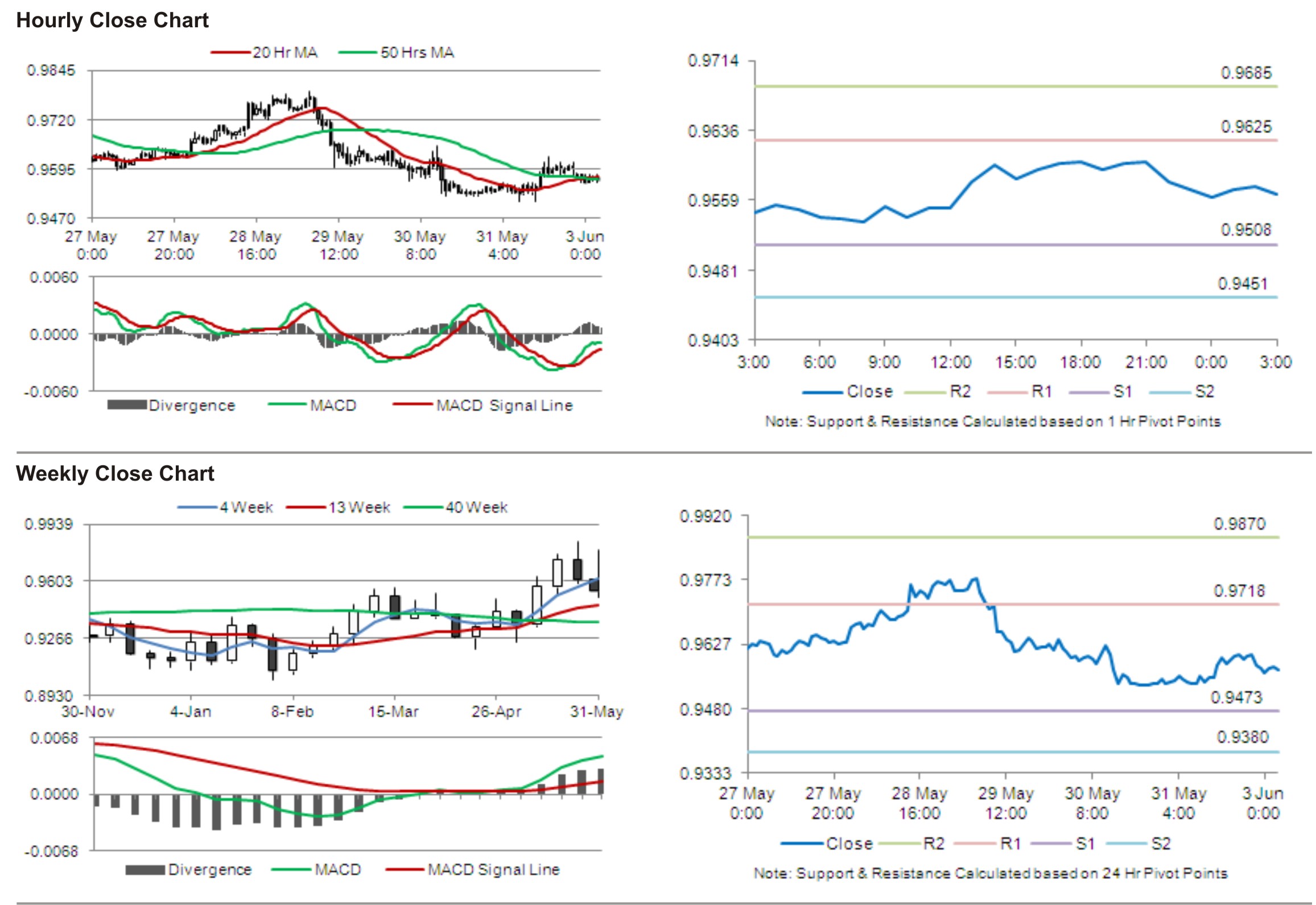Click the 30-Nov date label

coord(88,712)
